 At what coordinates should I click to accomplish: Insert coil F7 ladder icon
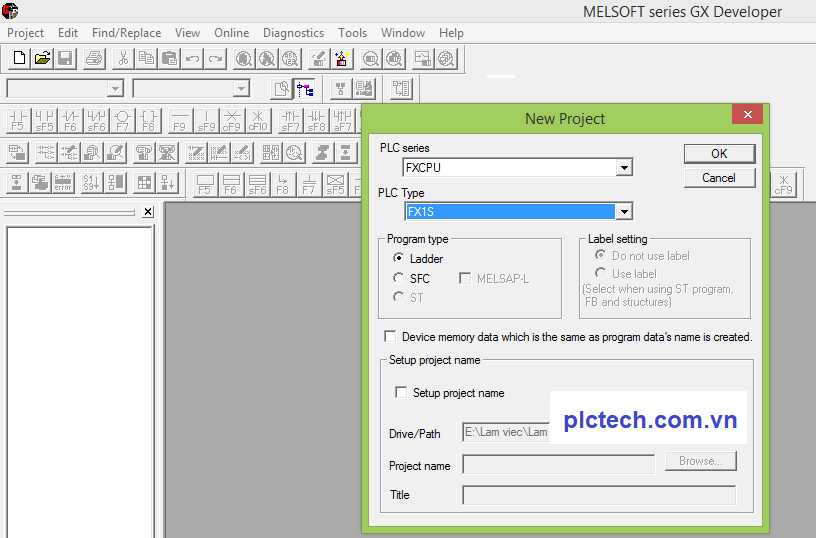click(x=122, y=121)
